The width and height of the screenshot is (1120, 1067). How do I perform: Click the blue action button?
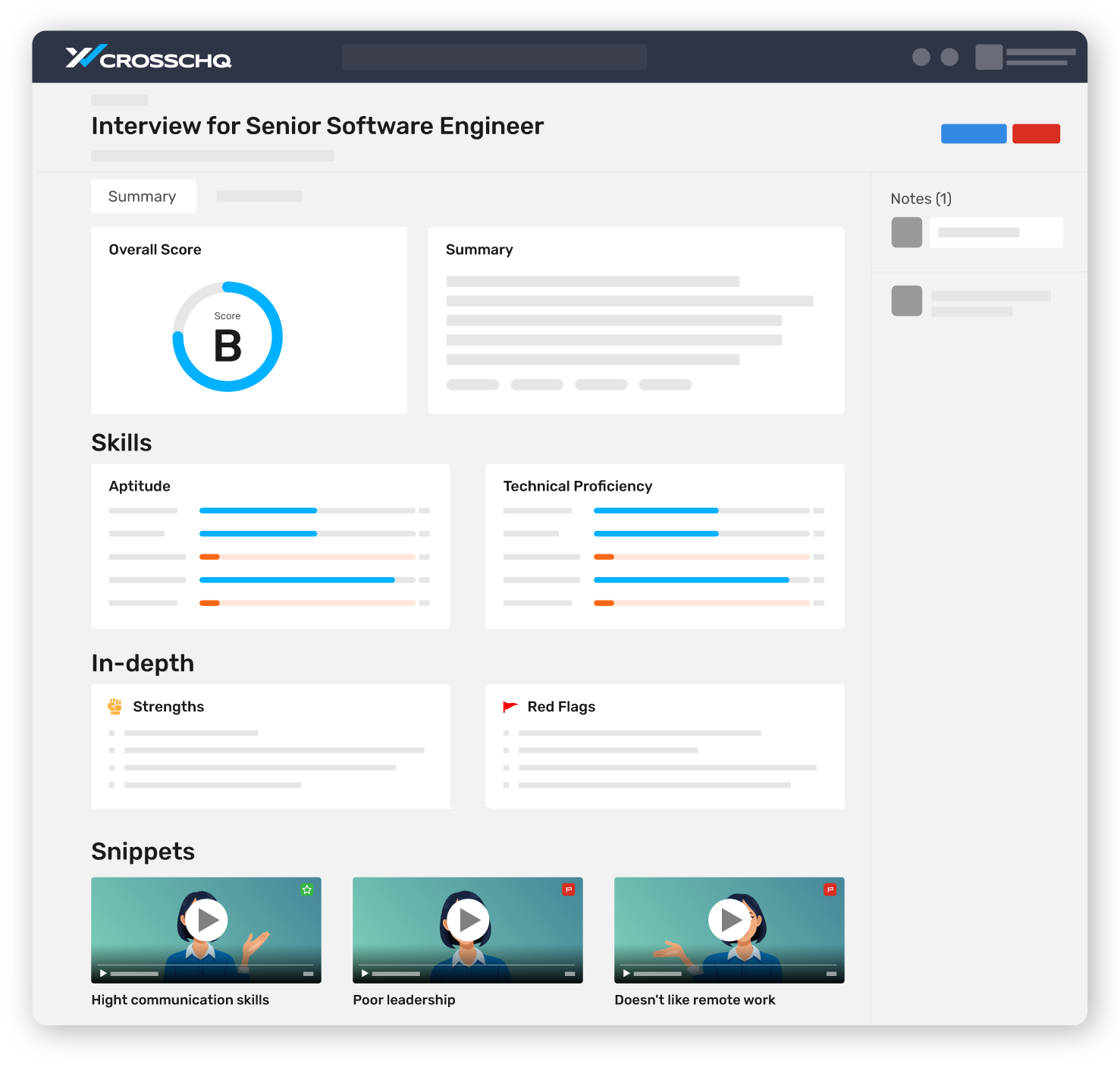tap(974, 133)
